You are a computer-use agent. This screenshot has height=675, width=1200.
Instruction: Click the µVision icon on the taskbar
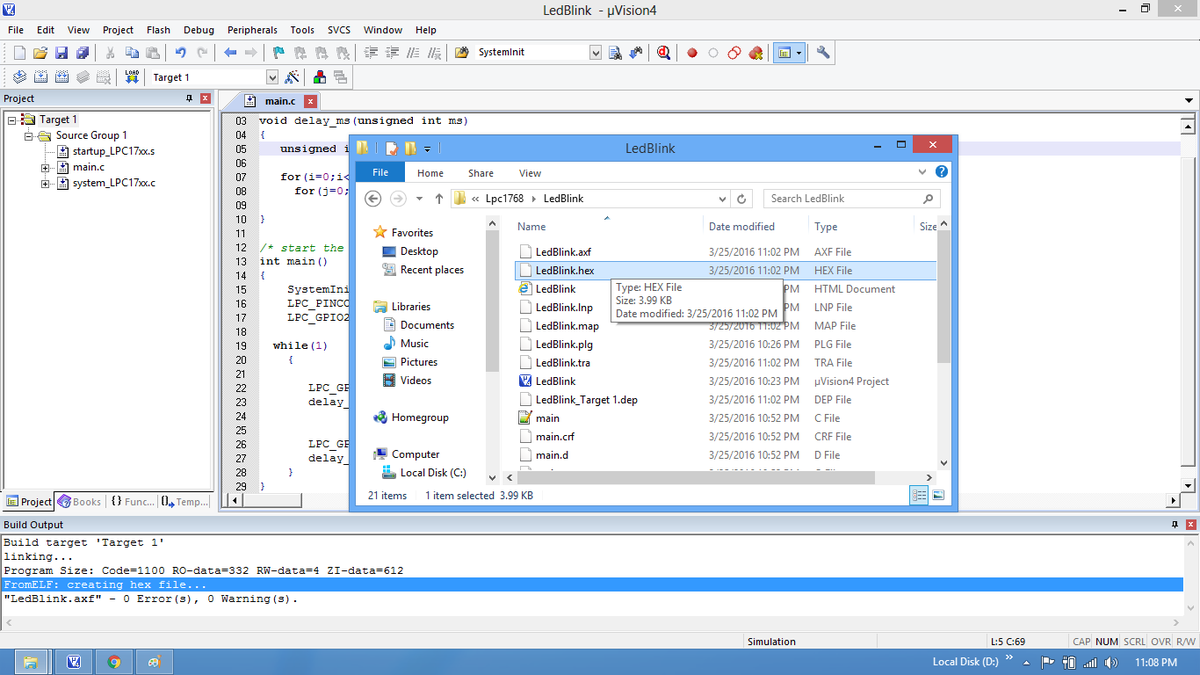[x=73, y=662]
